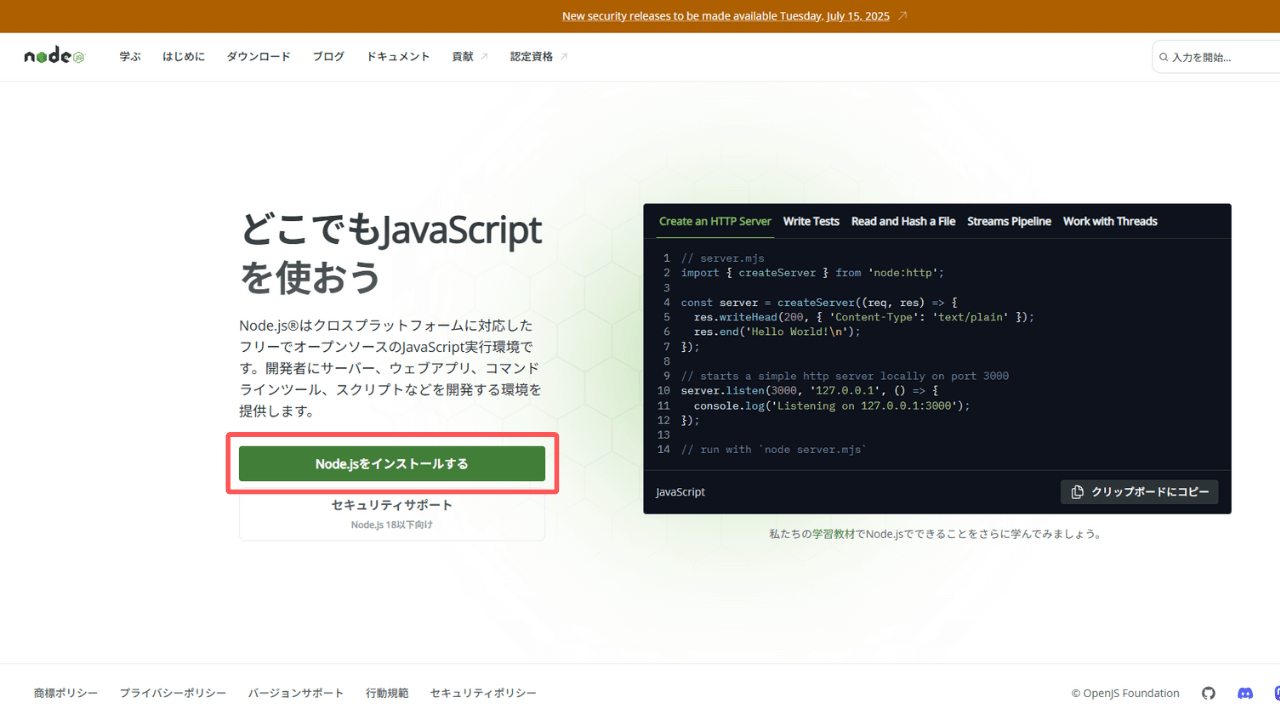The height and width of the screenshot is (720, 1280).
Task: Click the Node.js 18以下向け caption
Action: point(392,524)
